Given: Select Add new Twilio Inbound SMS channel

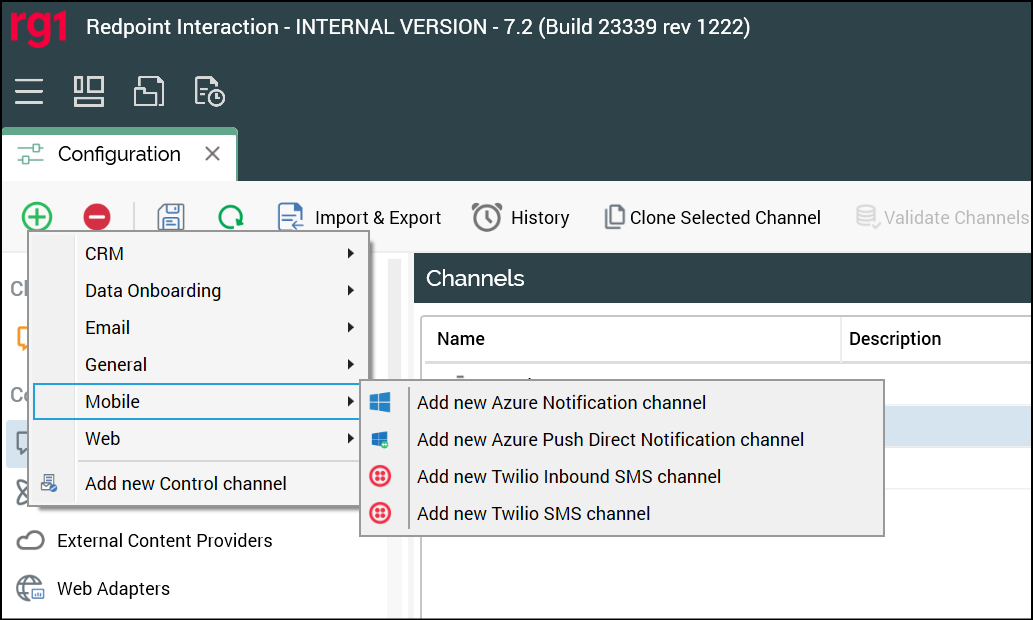Looking at the screenshot, I should [x=568, y=476].
